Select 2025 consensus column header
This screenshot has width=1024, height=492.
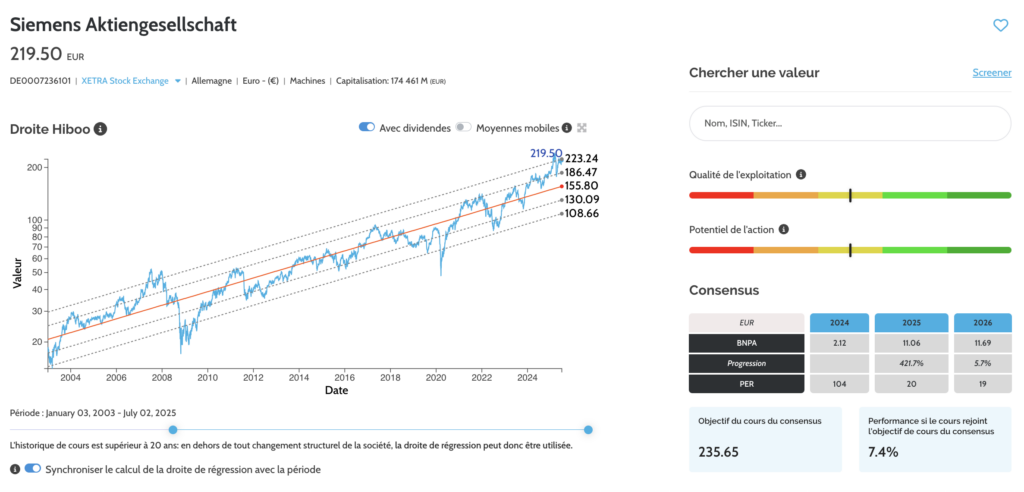pos(911,323)
